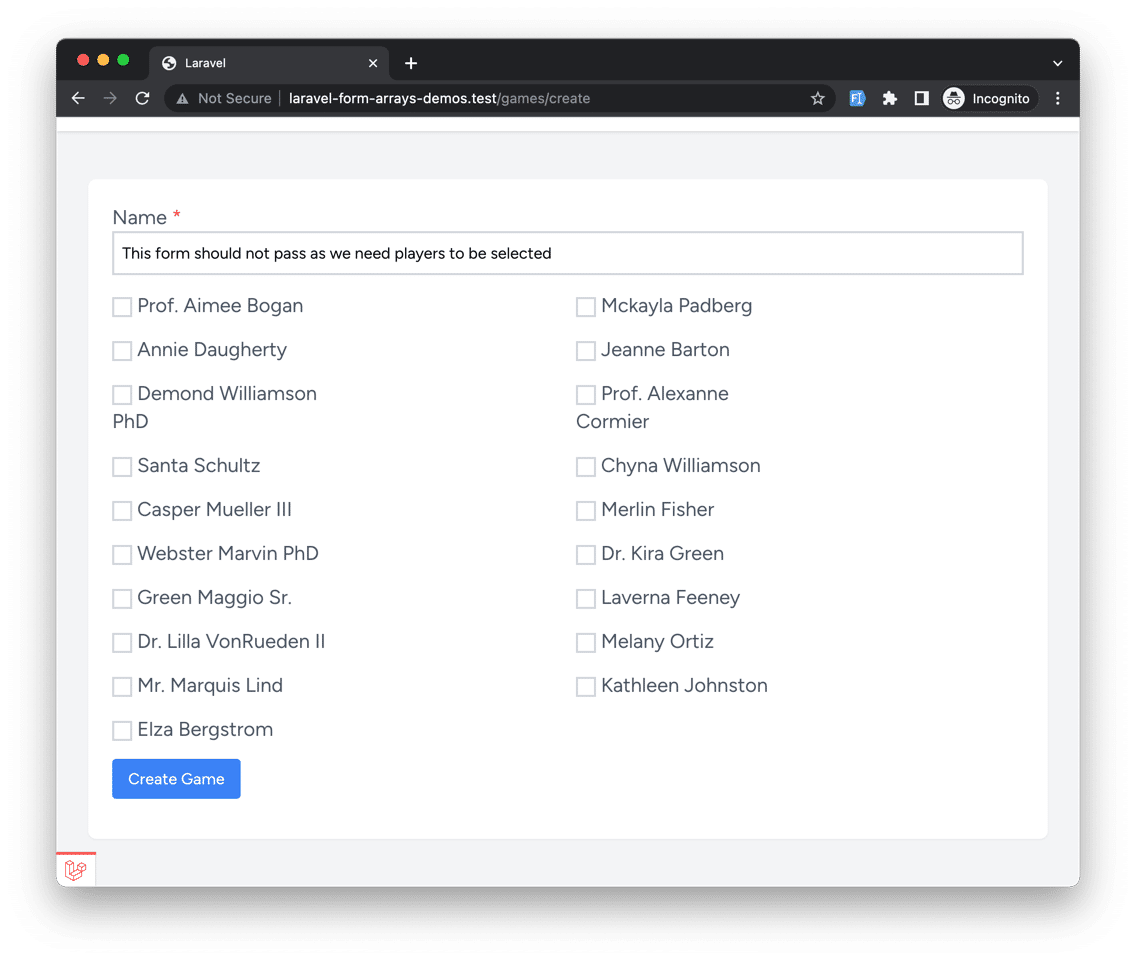Bookmark this page using the star icon

818,98
